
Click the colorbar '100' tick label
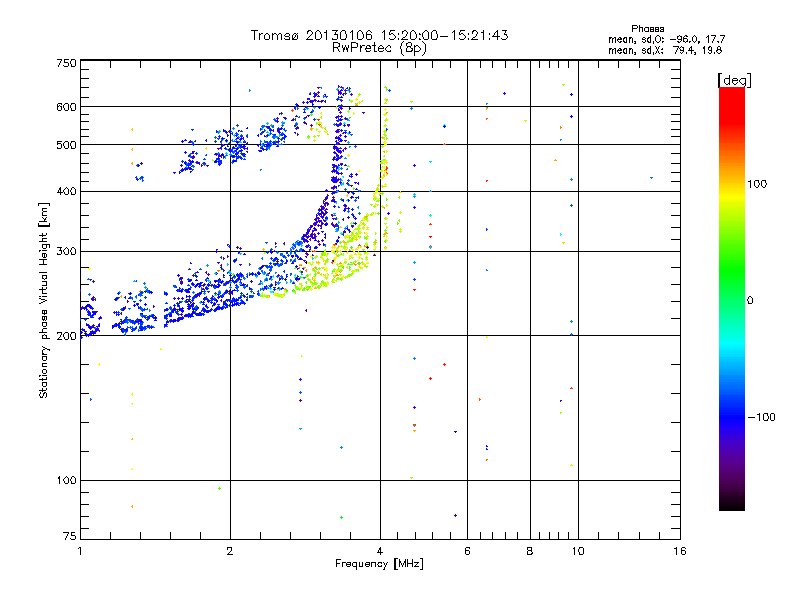coord(757,184)
